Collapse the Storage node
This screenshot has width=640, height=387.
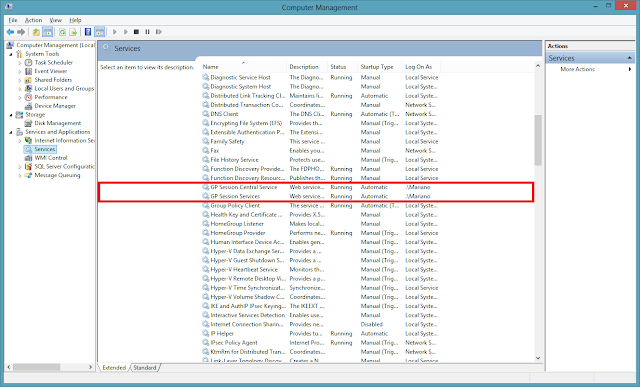(x=11, y=115)
